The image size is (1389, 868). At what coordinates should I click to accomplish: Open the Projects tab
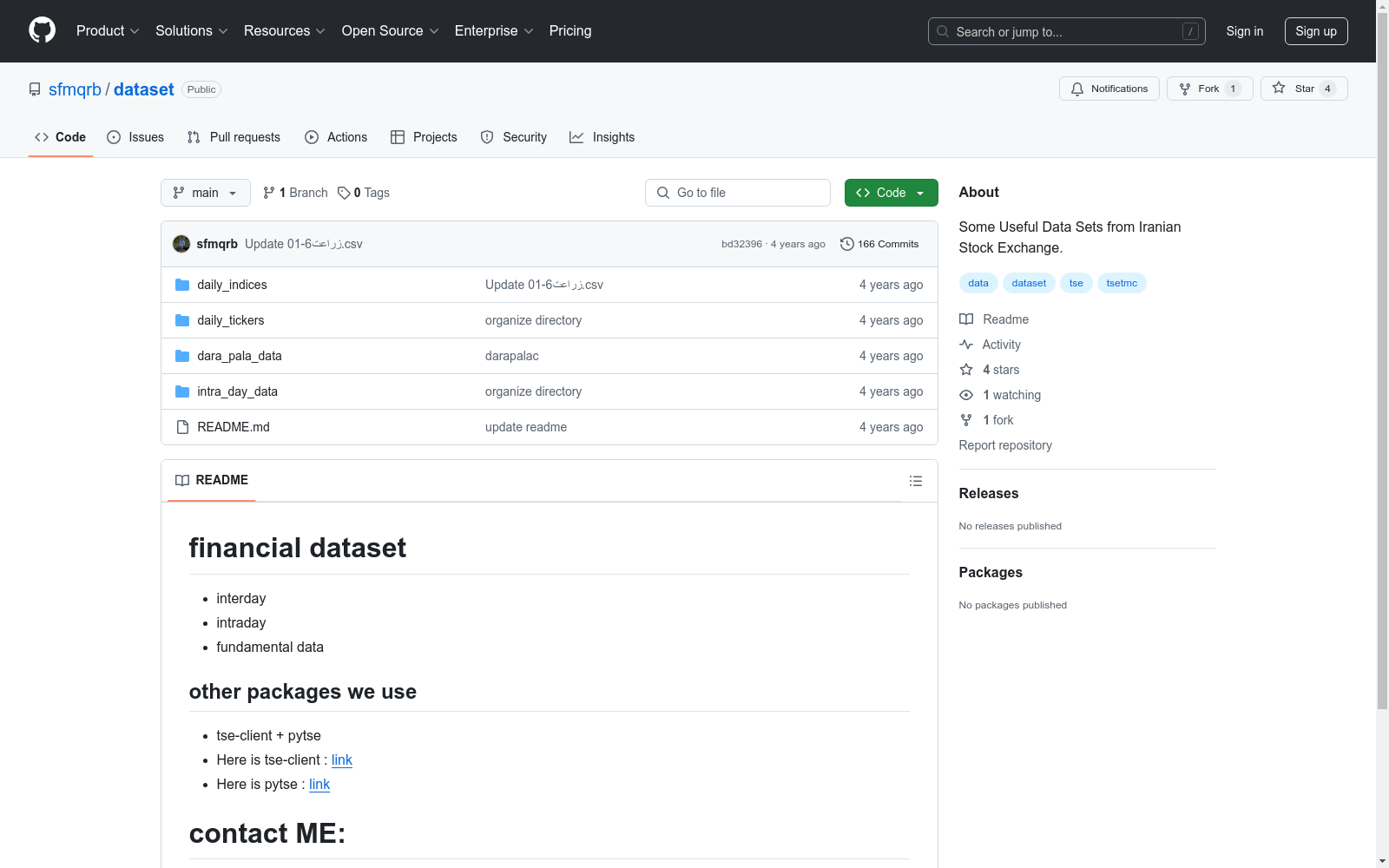(x=424, y=137)
